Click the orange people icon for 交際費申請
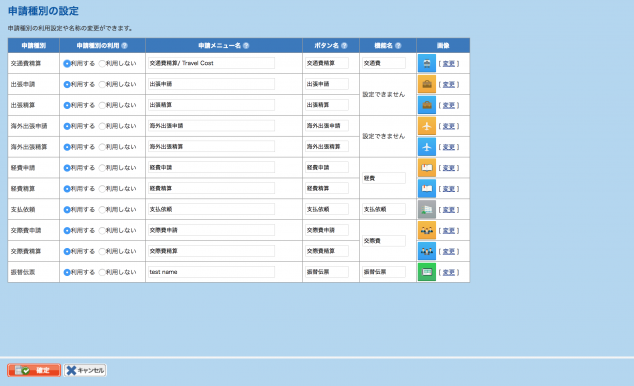 [427, 230]
